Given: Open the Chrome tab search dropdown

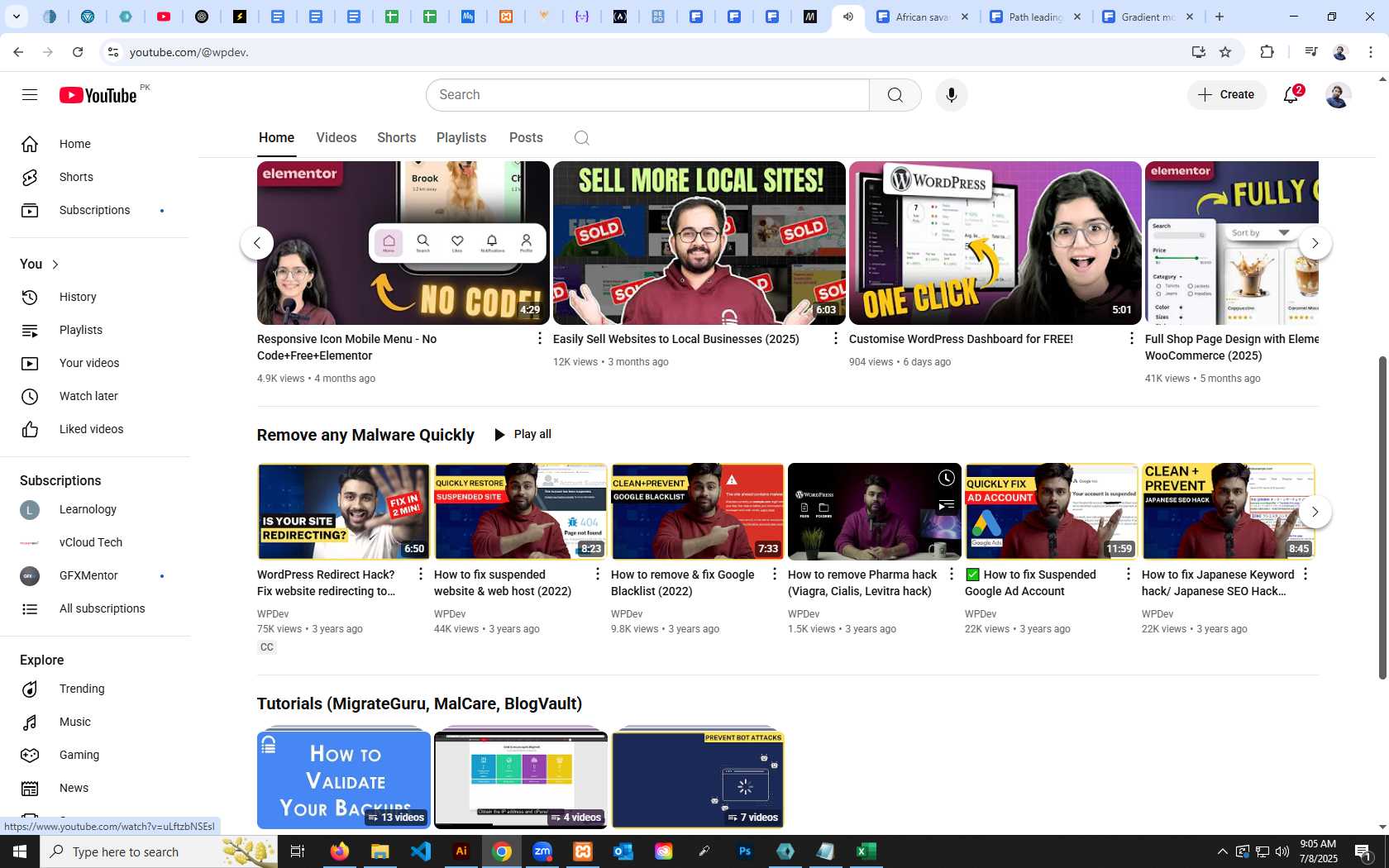Looking at the screenshot, I should pyautogui.click(x=17, y=17).
